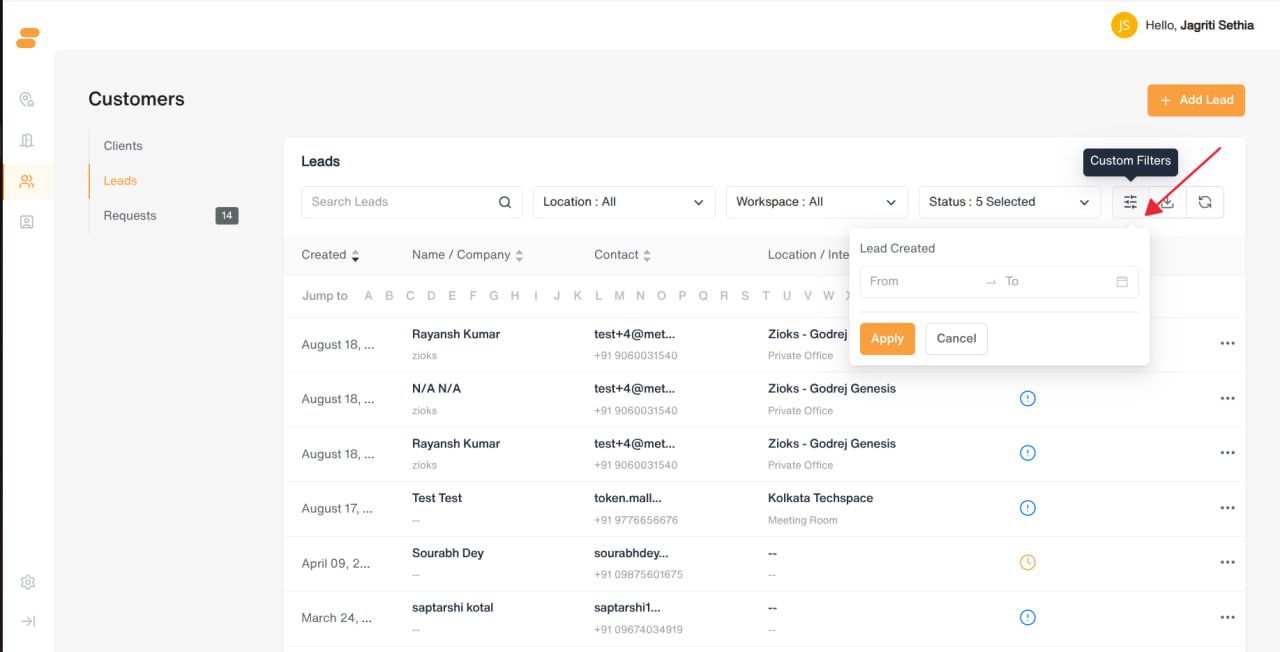
Task: Click the Apply button
Action: 887,339
